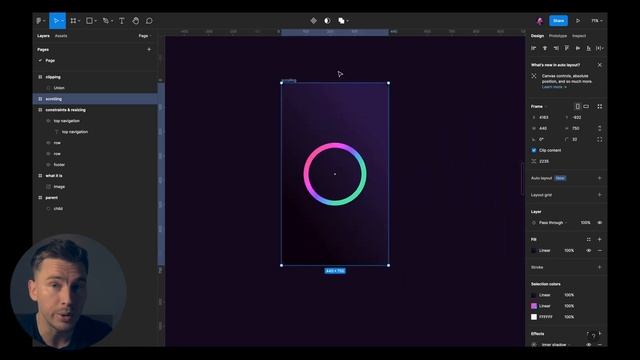
Task: Add a new page
Action: (149, 49)
